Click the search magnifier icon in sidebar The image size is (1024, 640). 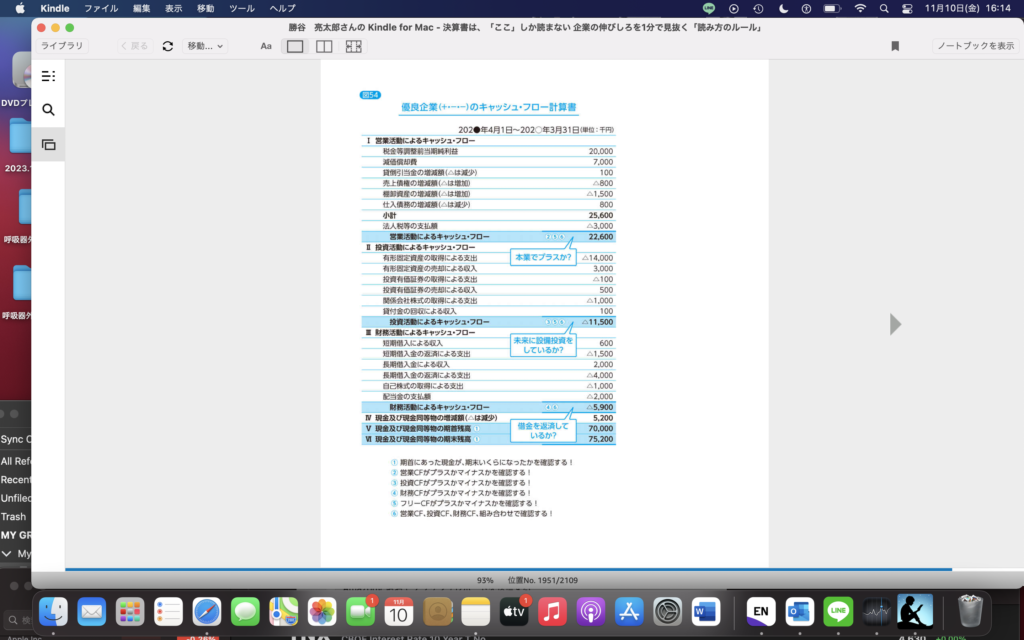pos(48,110)
